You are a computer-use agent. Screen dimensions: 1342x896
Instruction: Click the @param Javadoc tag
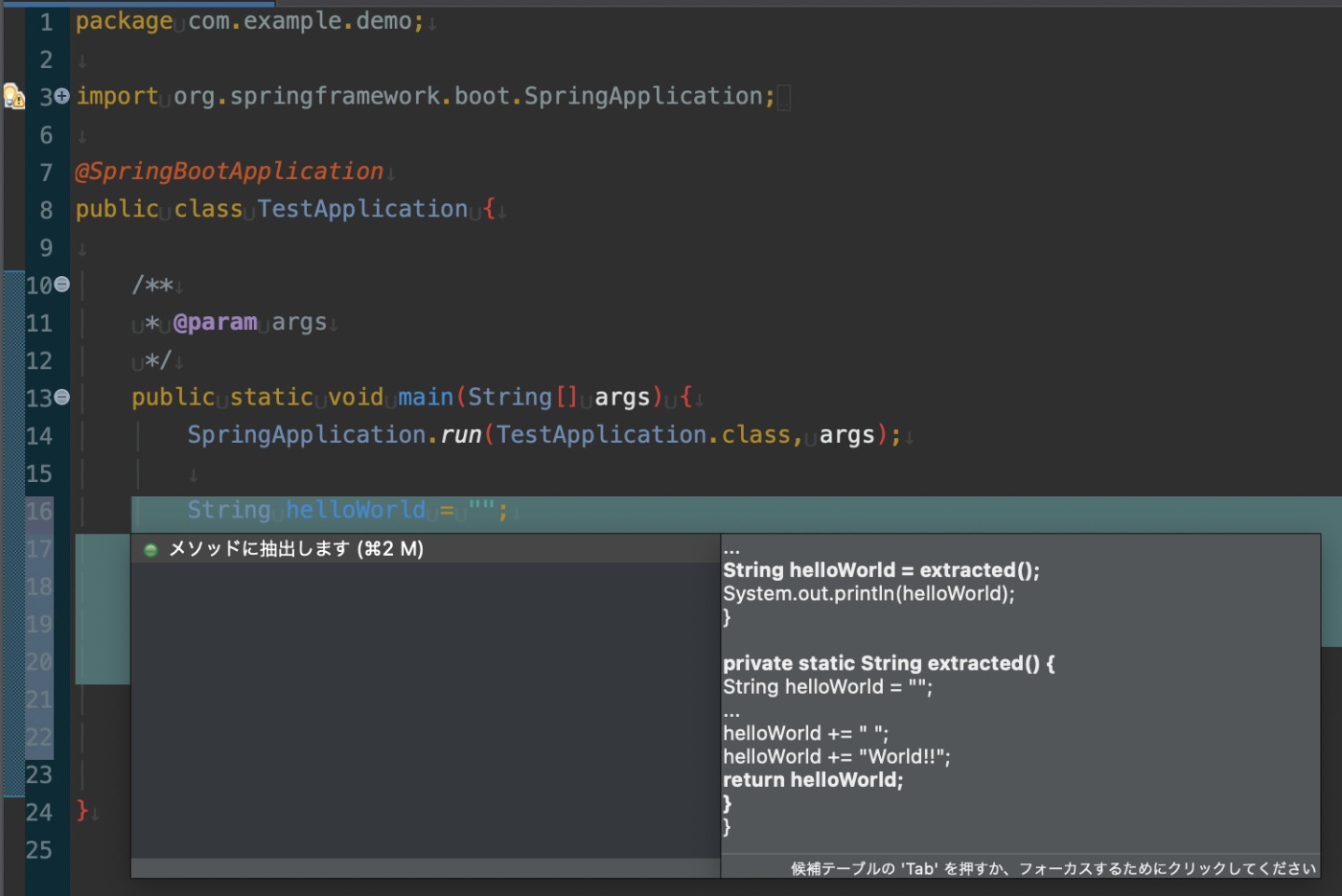[215, 322]
